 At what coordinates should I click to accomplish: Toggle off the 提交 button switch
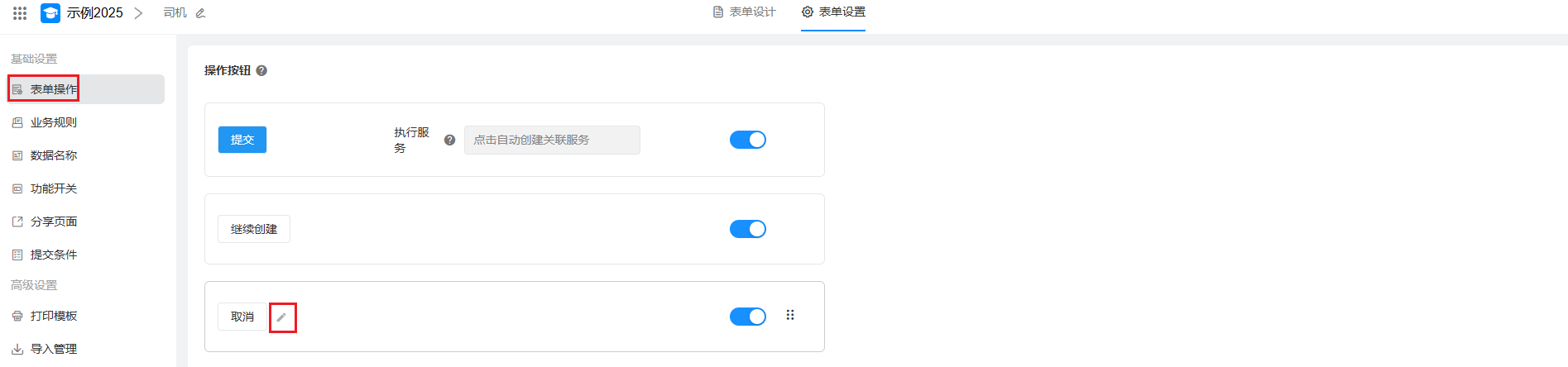tap(747, 140)
